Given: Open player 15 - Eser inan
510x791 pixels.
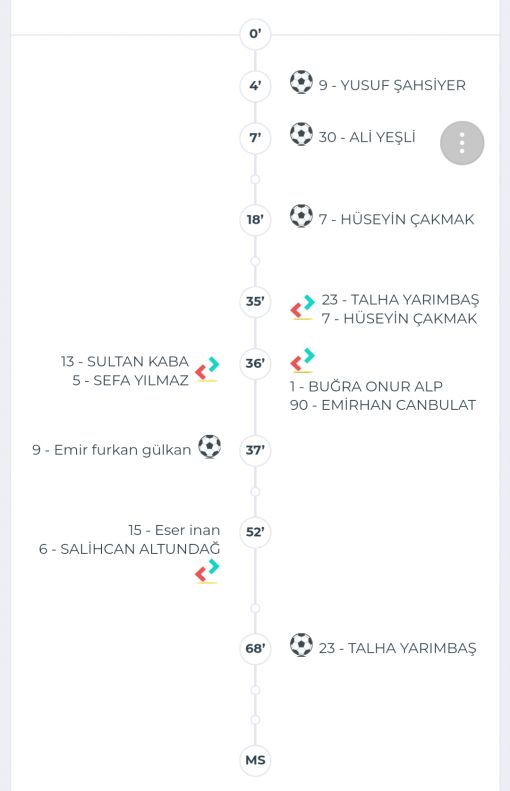Looking at the screenshot, I should pyautogui.click(x=174, y=530).
